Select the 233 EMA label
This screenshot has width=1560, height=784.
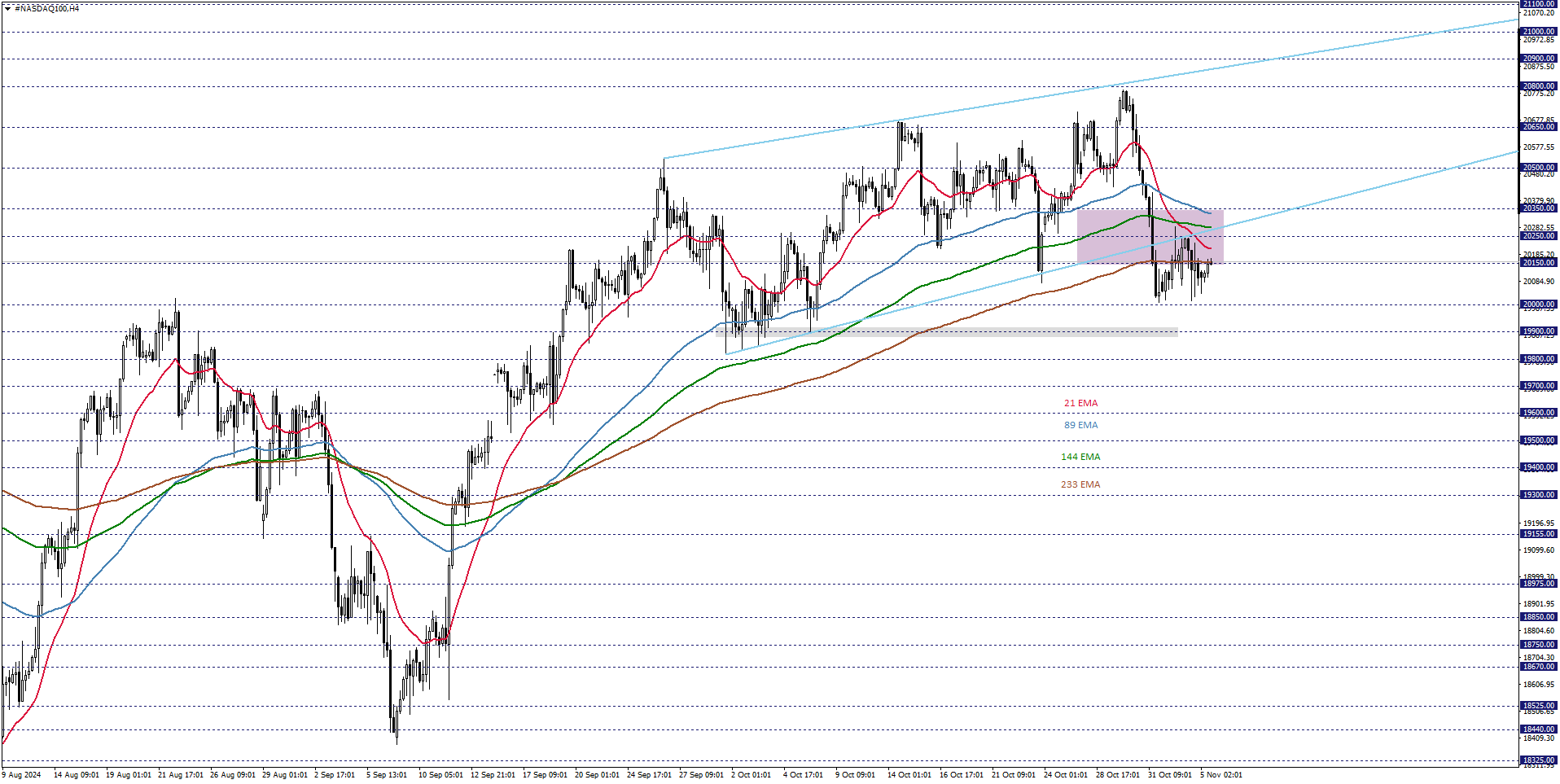tap(1080, 484)
